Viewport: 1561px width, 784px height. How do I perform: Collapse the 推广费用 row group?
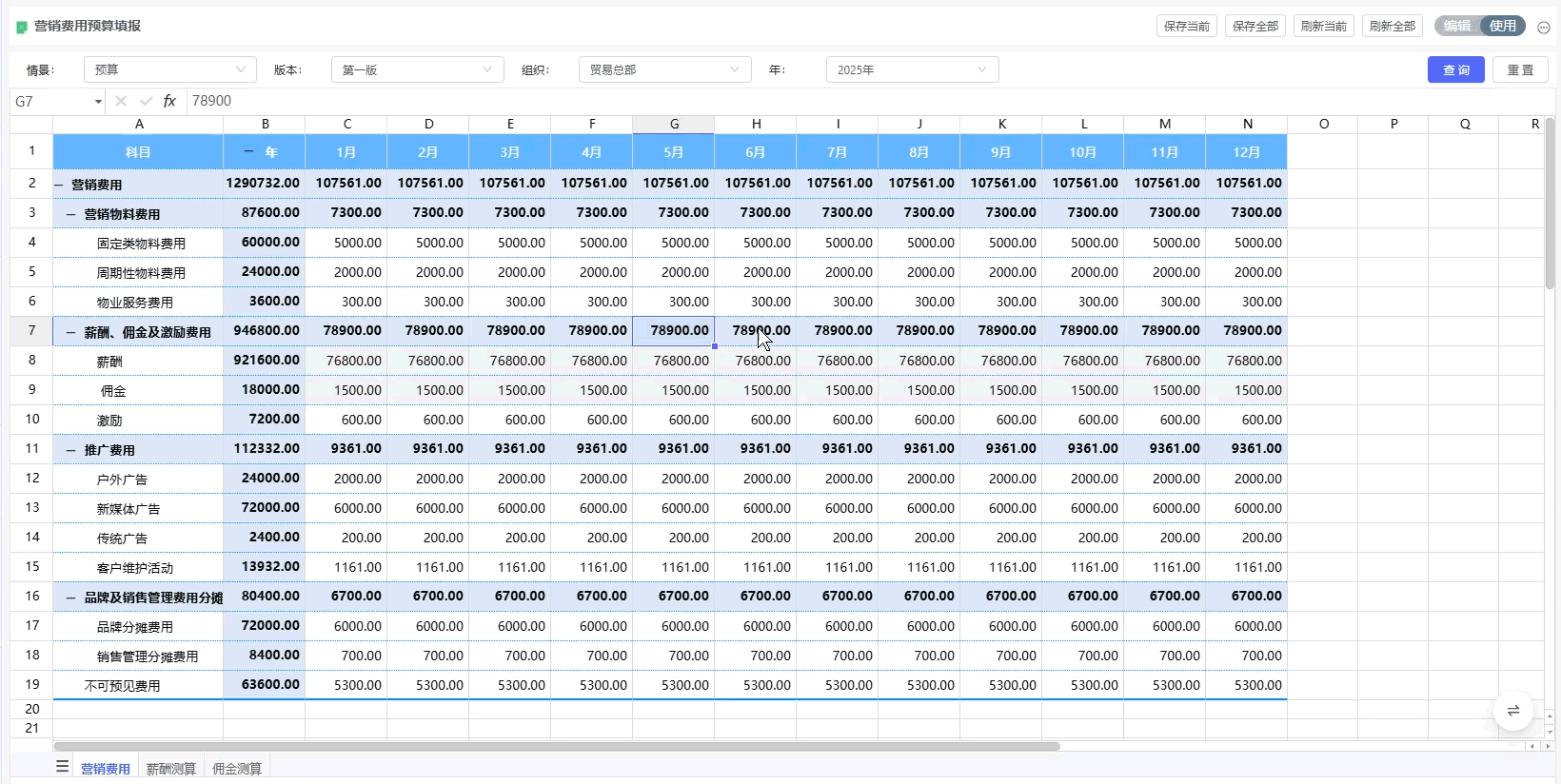[x=71, y=450]
